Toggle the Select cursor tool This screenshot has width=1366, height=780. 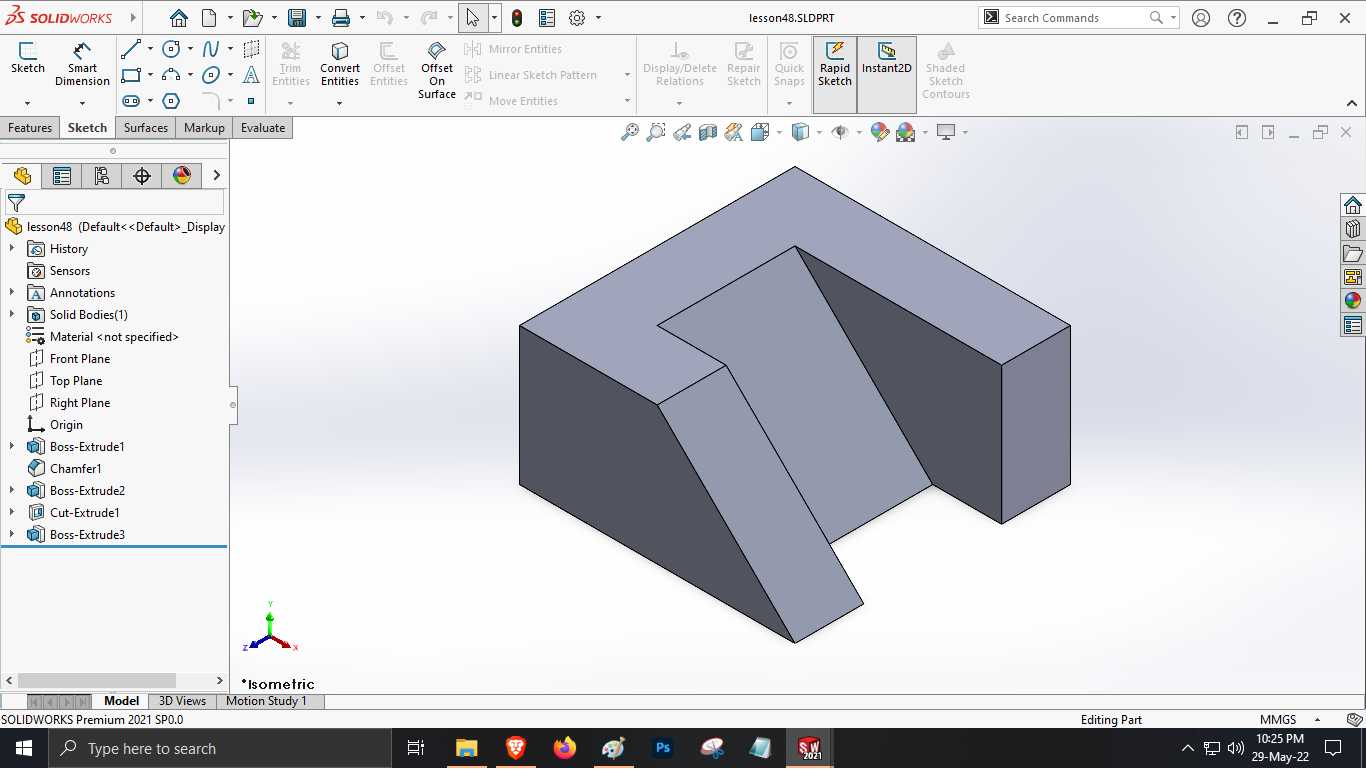click(x=473, y=18)
